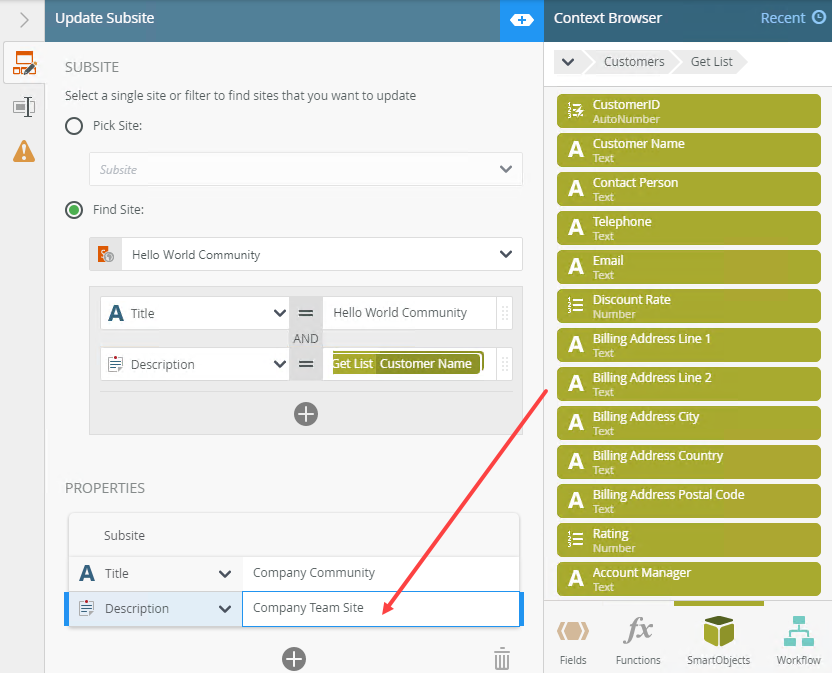
Task: Select the Email text field item
Action: coord(688,267)
